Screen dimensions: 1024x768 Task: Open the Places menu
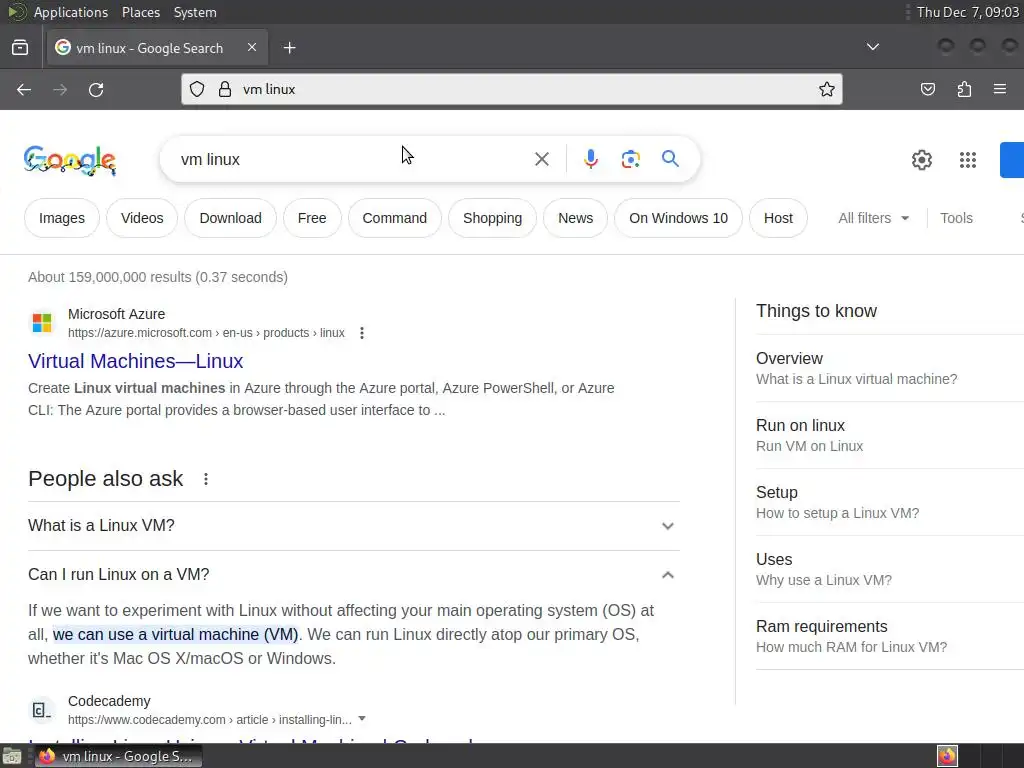(x=140, y=12)
